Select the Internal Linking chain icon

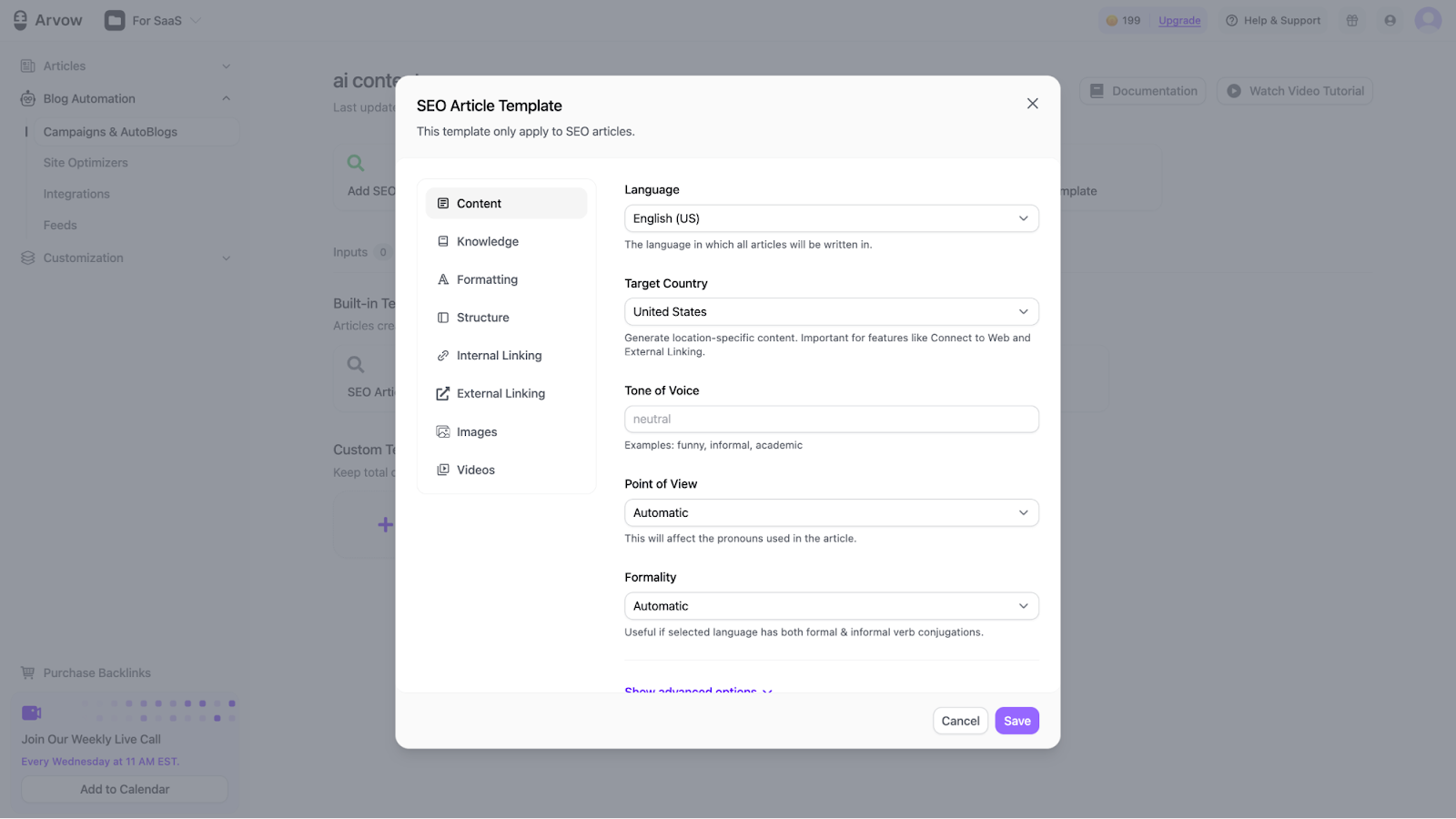tap(442, 355)
